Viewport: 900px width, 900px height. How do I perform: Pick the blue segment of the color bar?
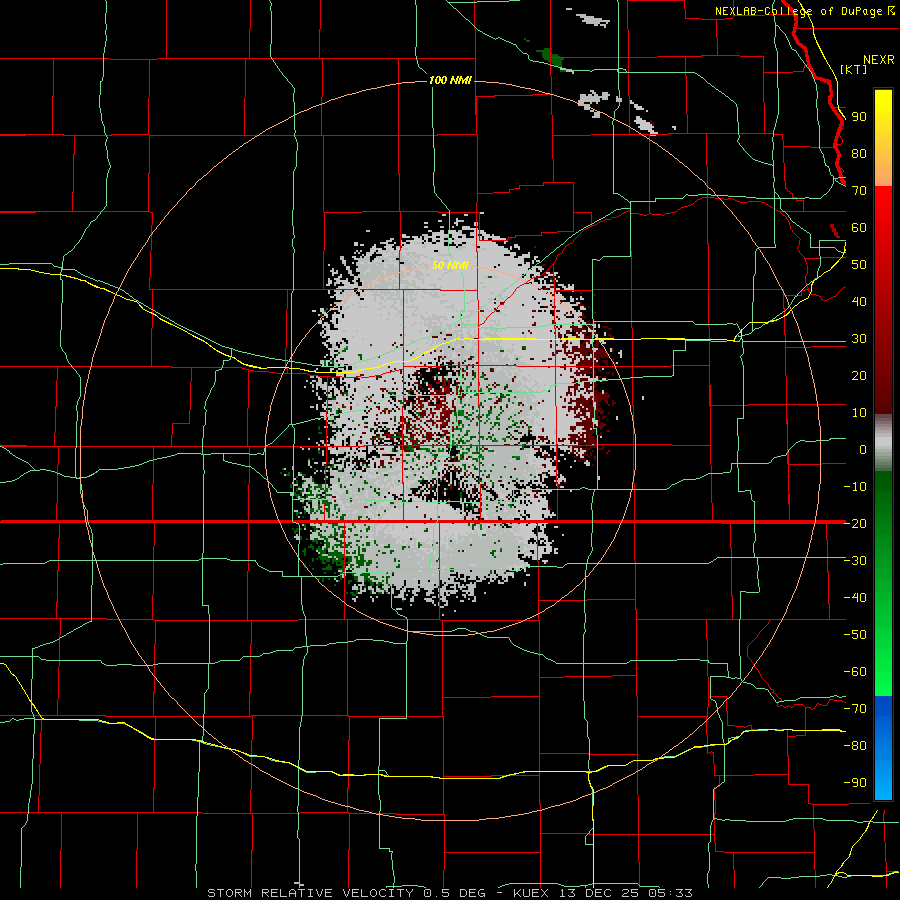click(883, 748)
